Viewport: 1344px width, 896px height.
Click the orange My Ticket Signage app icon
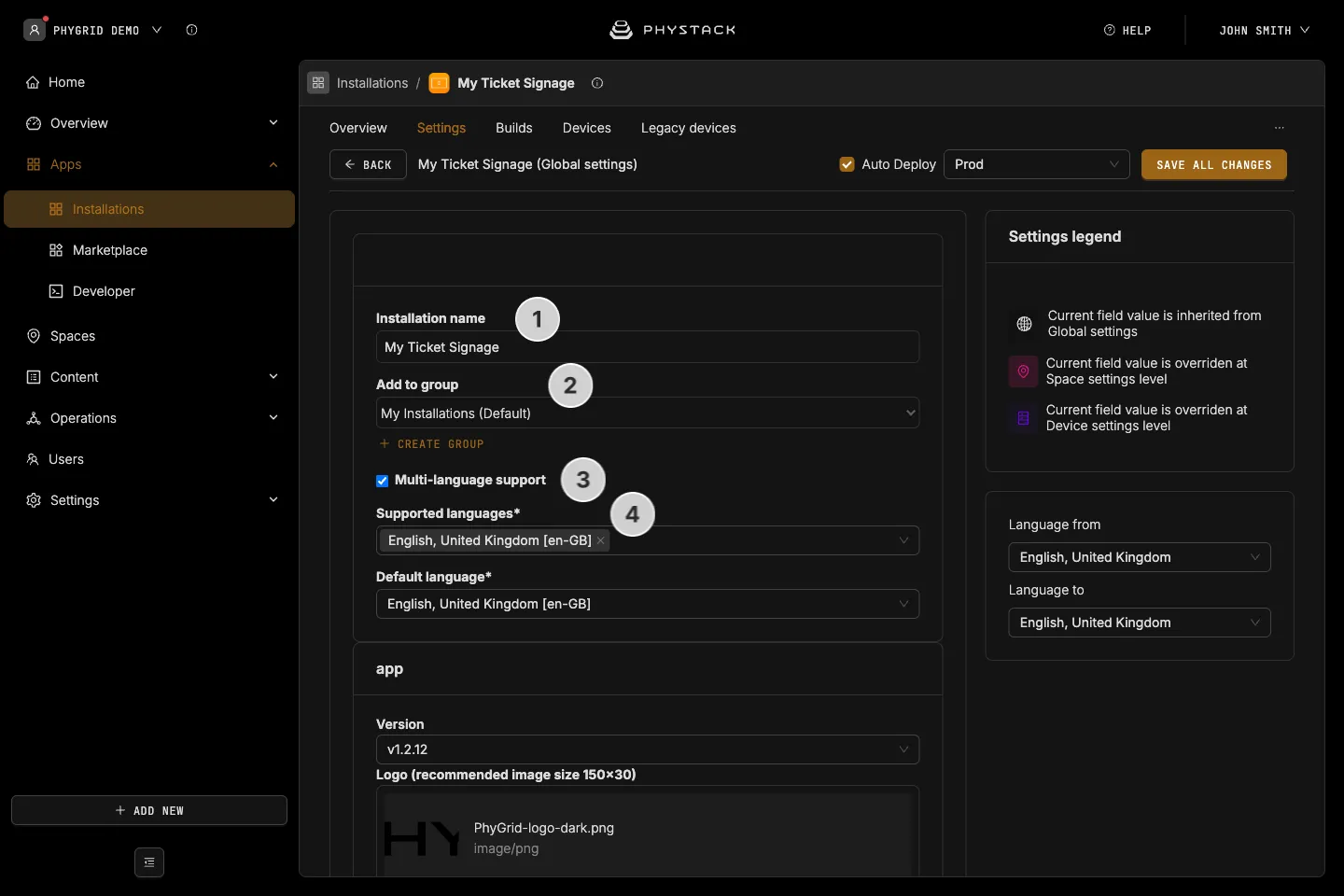(x=439, y=83)
